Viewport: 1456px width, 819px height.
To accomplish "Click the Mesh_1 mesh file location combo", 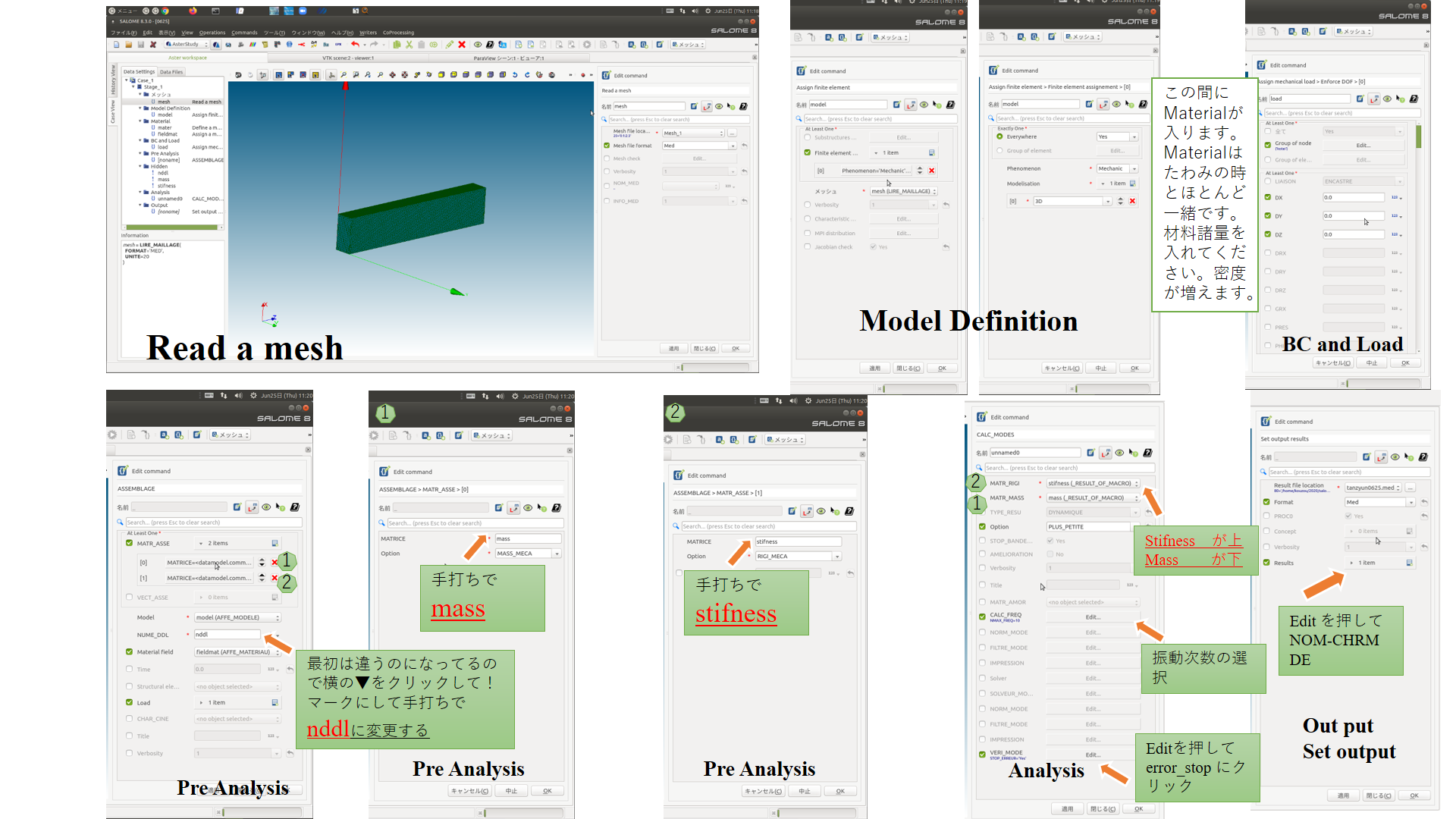I will (694, 133).
